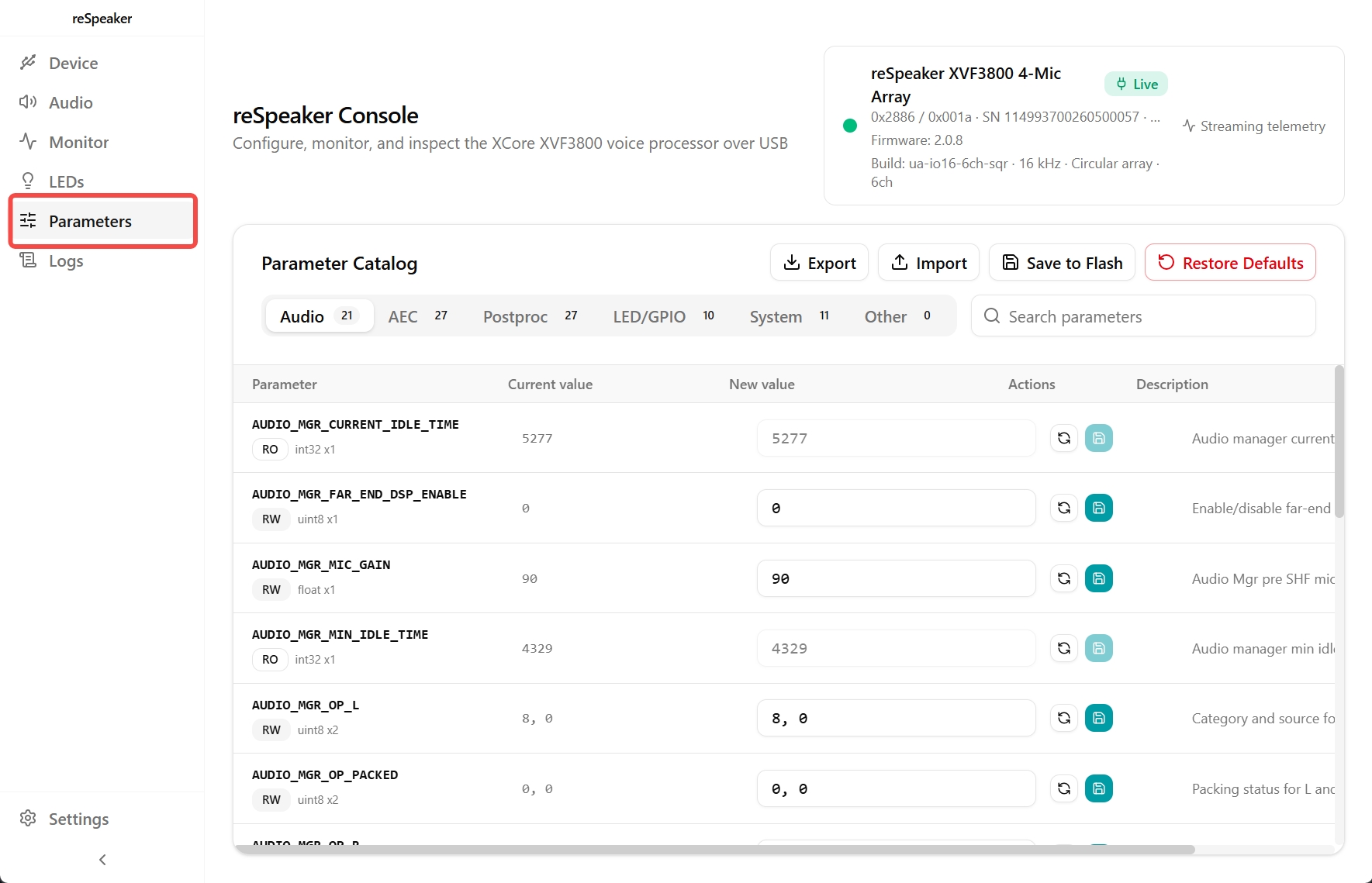Image resolution: width=1372 pixels, height=883 pixels.
Task: Click the Firmware: 2.0.8 text
Action: point(917,140)
